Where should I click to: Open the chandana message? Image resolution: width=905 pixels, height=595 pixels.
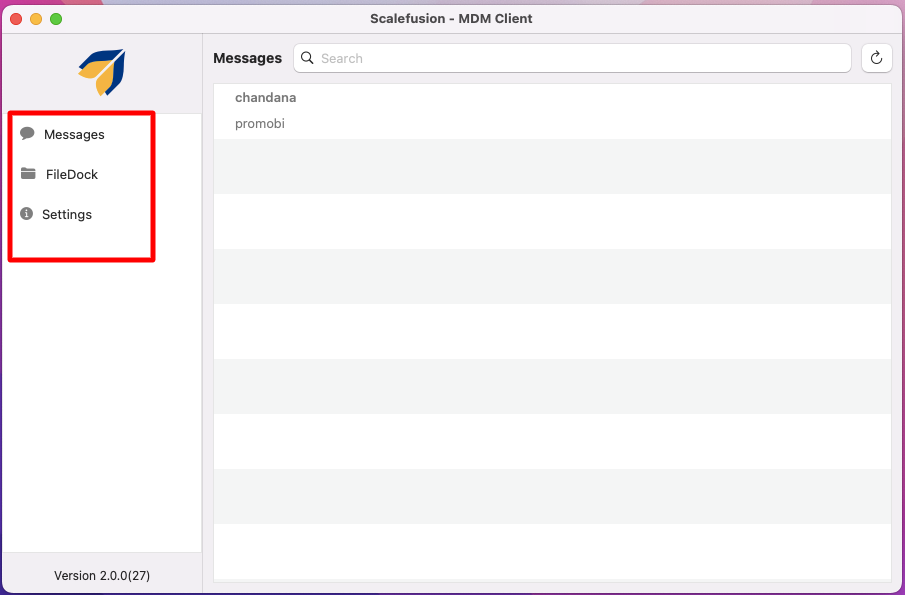(x=552, y=111)
